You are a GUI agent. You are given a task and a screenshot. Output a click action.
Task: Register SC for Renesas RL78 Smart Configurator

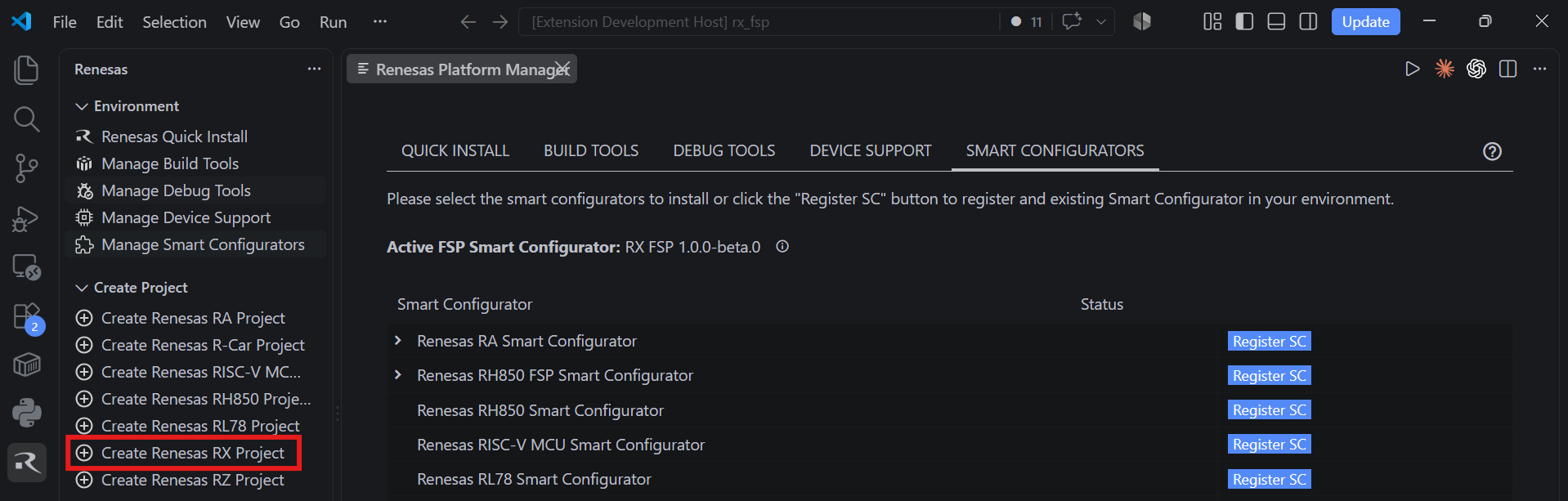1269,479
